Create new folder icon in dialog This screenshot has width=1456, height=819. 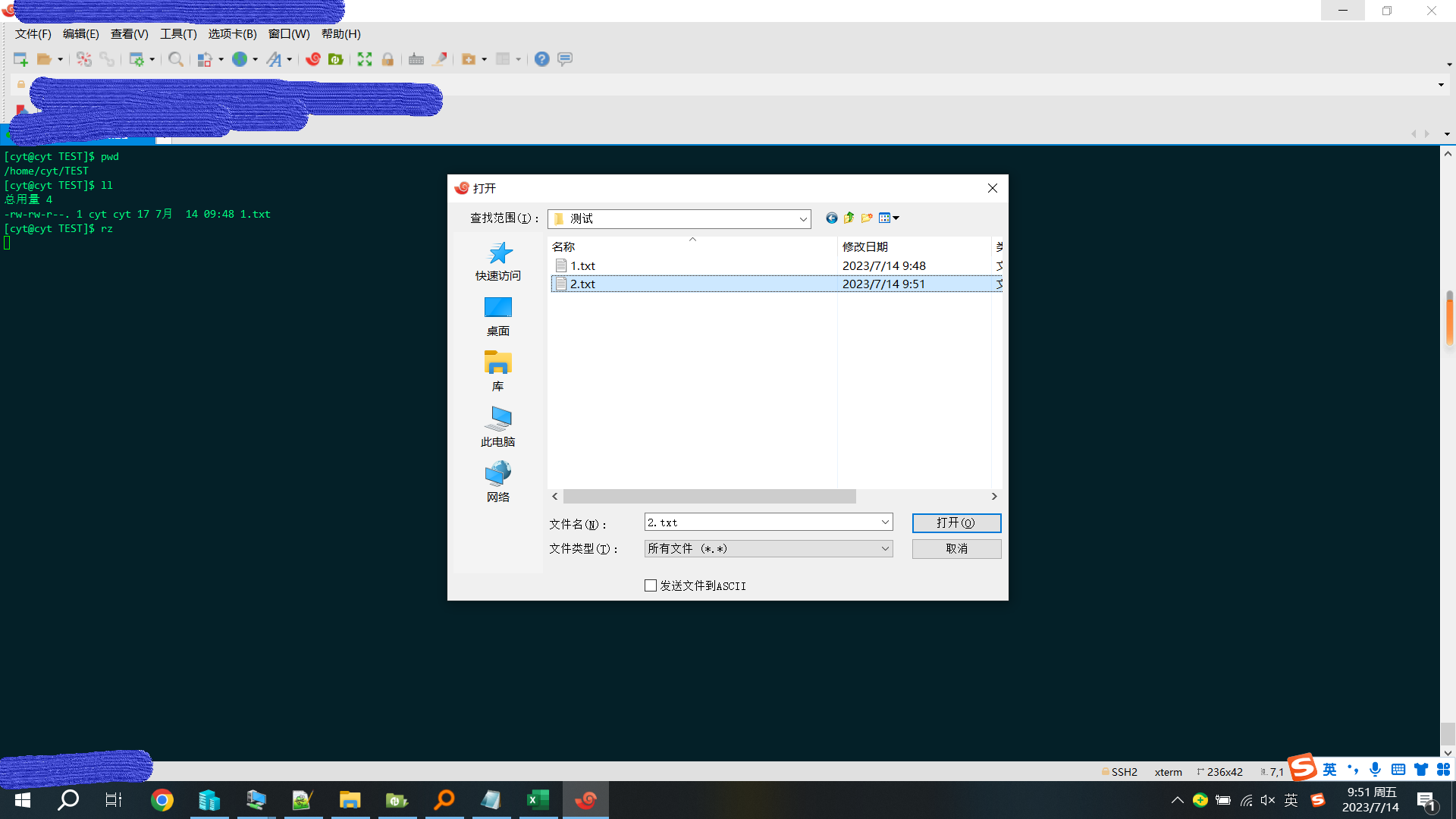click(x=867, y=218)
